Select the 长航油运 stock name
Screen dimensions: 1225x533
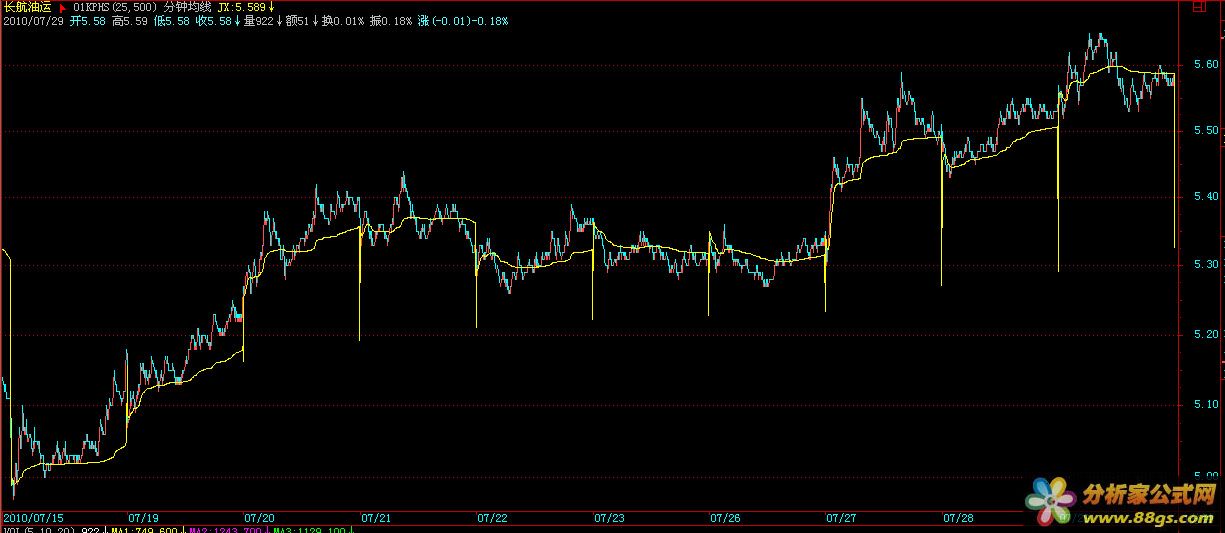point(27,7)
